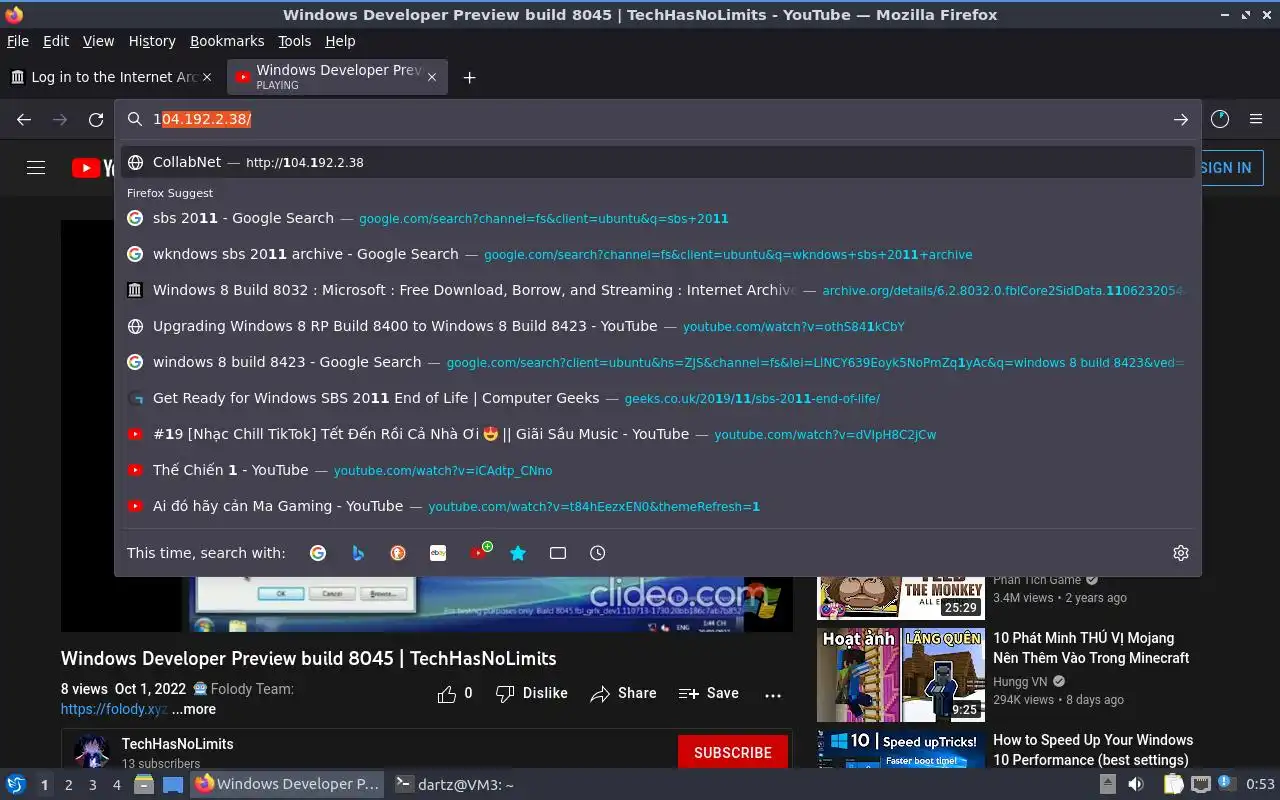Select 'sbs 2011 - Google Search' suggestion
The height and width of the screenshot is (800, 1280).
click(x=658, y=218)
